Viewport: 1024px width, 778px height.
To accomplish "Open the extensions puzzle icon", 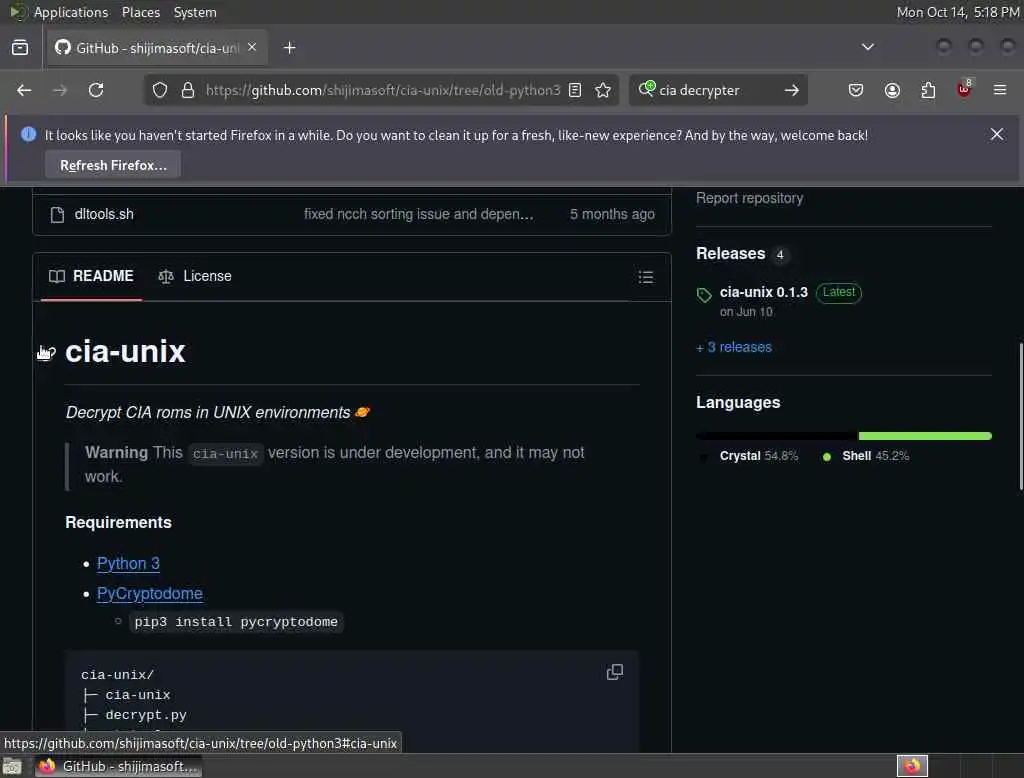I will [928, 90].
